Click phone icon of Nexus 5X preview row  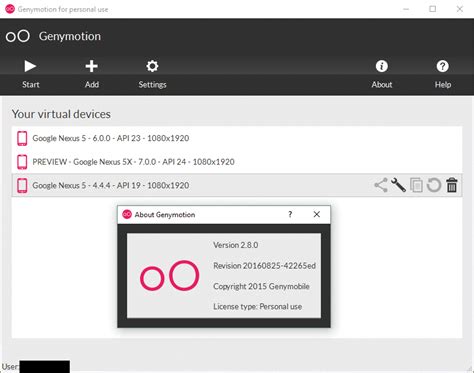[22, 162]
